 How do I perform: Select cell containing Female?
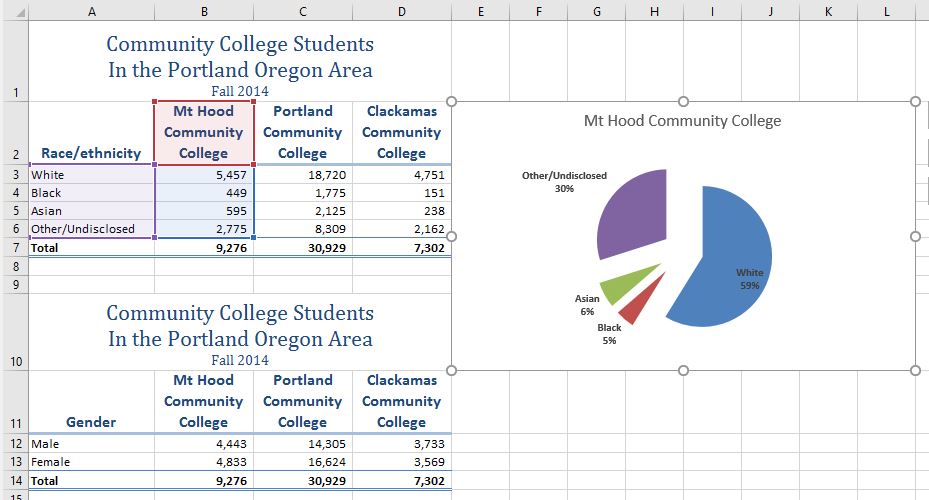click(x=91, y=461)
